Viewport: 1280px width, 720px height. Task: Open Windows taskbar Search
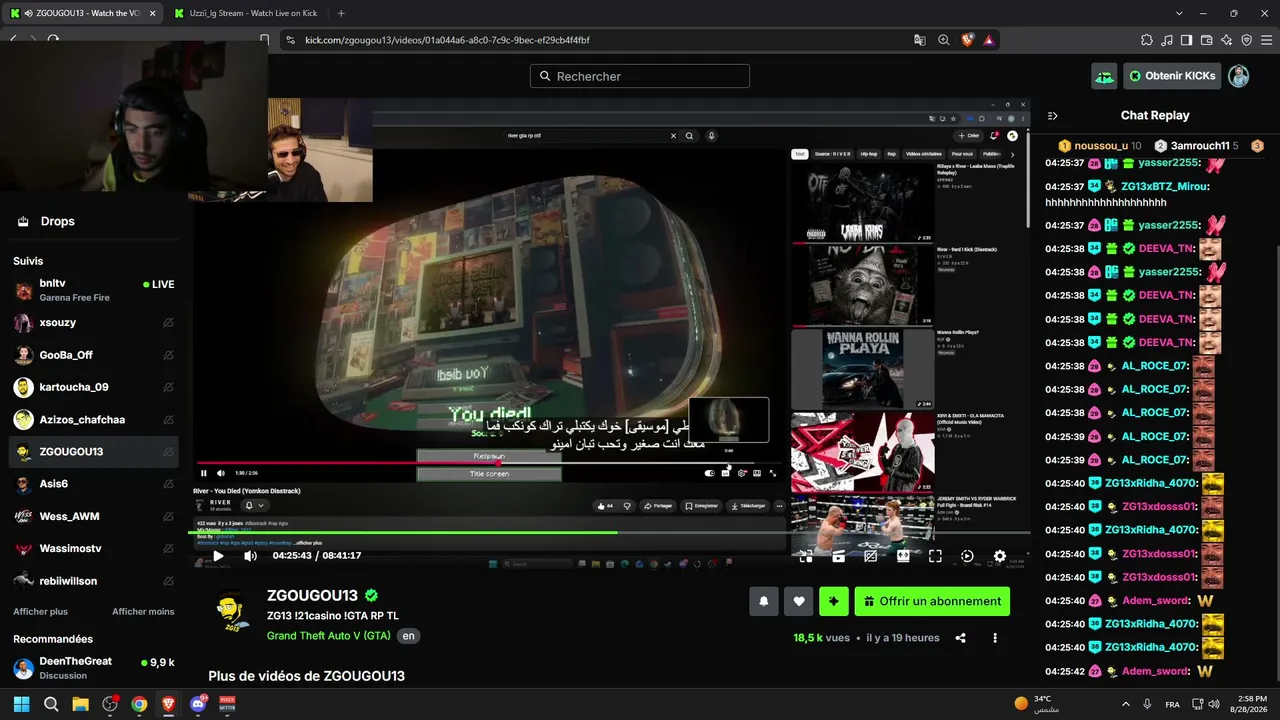click(51, 704)
